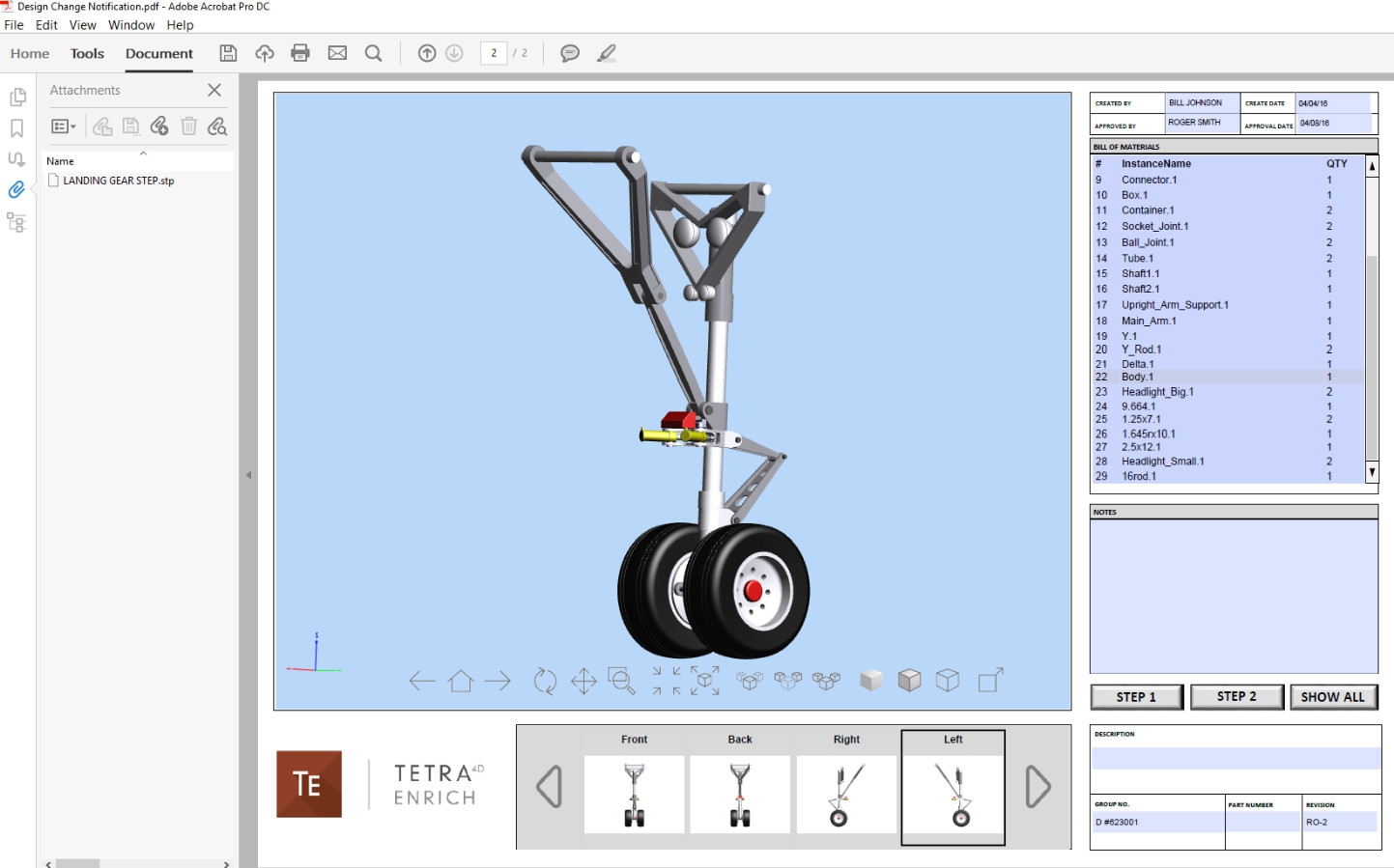Add a new attachment file

pos(159,126)
